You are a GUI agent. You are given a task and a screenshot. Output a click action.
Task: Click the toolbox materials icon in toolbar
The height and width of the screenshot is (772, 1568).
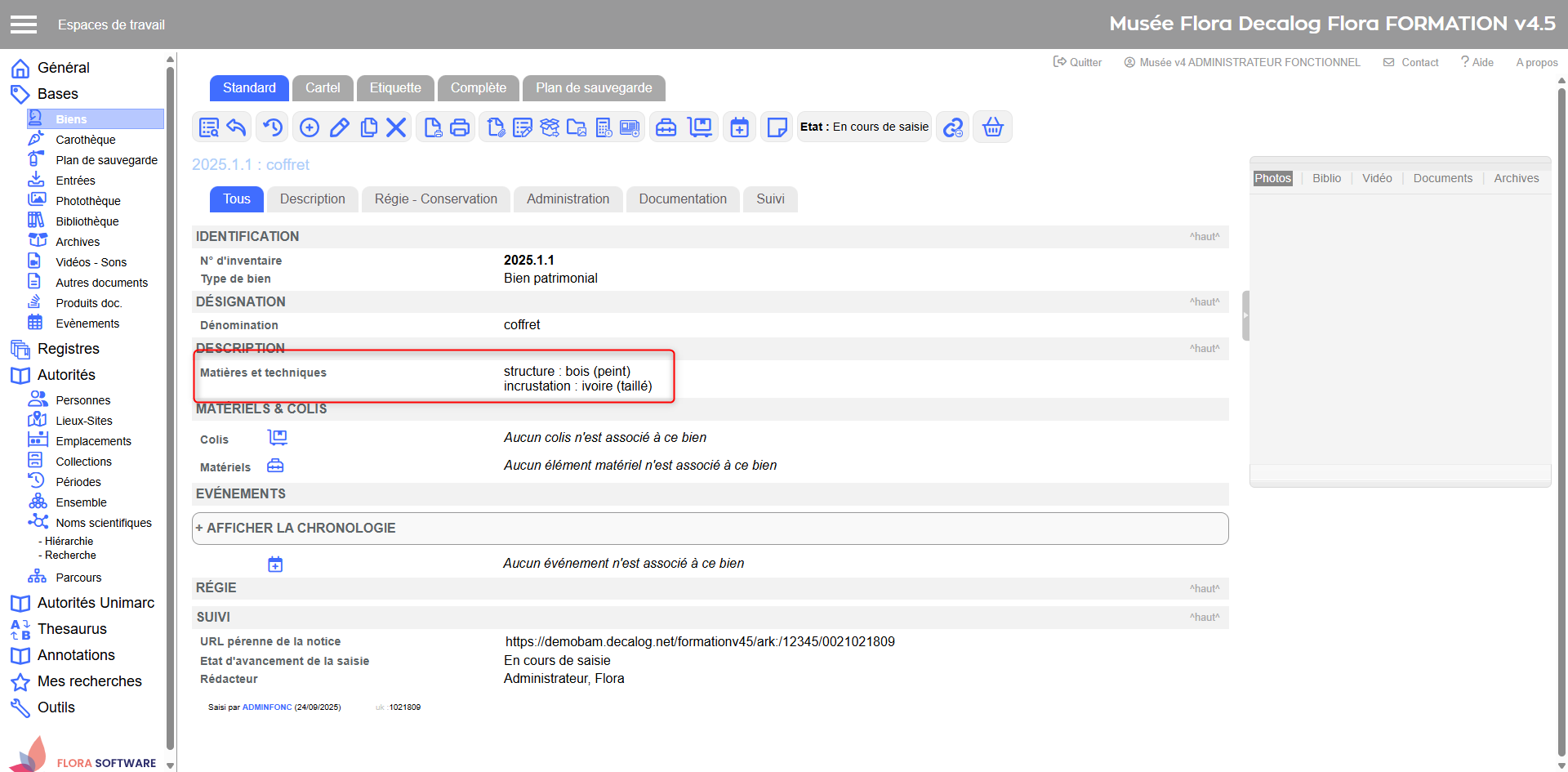tap(666, 127)
